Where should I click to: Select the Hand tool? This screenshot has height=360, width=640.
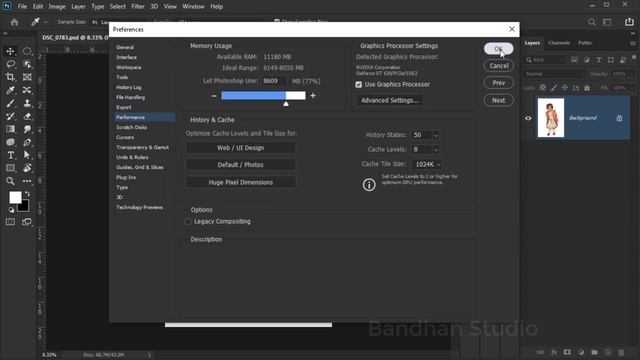pos(27,168)
